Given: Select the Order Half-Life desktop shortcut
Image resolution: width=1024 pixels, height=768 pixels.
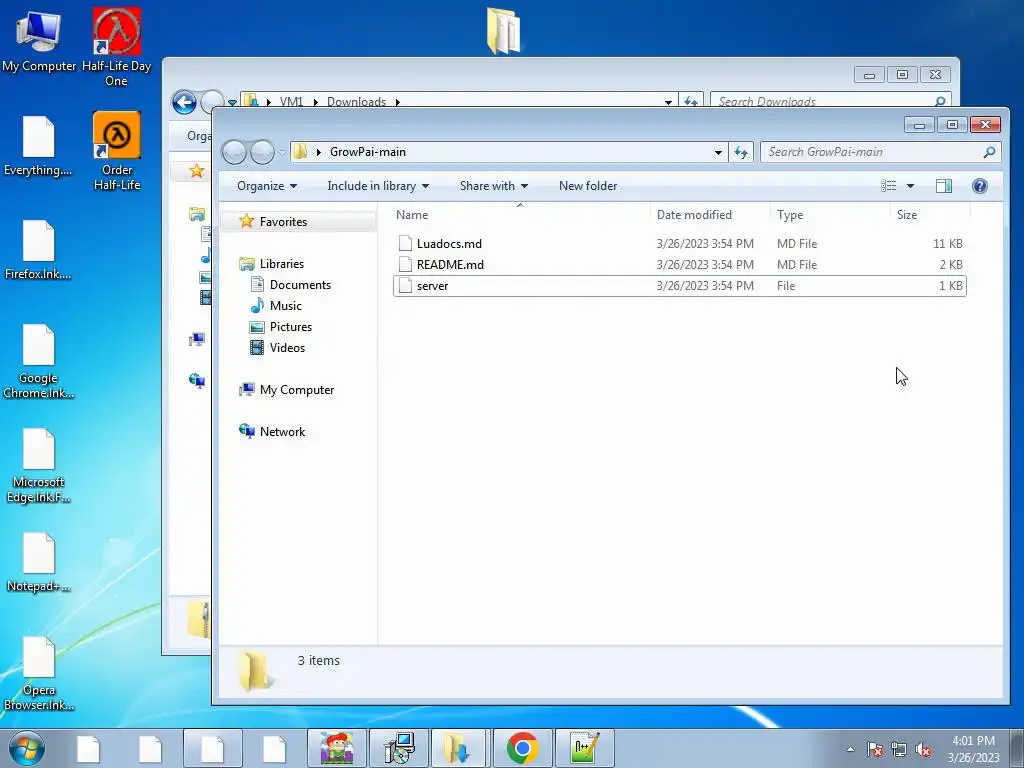Looking at the screenshot, I should point(116,150).
